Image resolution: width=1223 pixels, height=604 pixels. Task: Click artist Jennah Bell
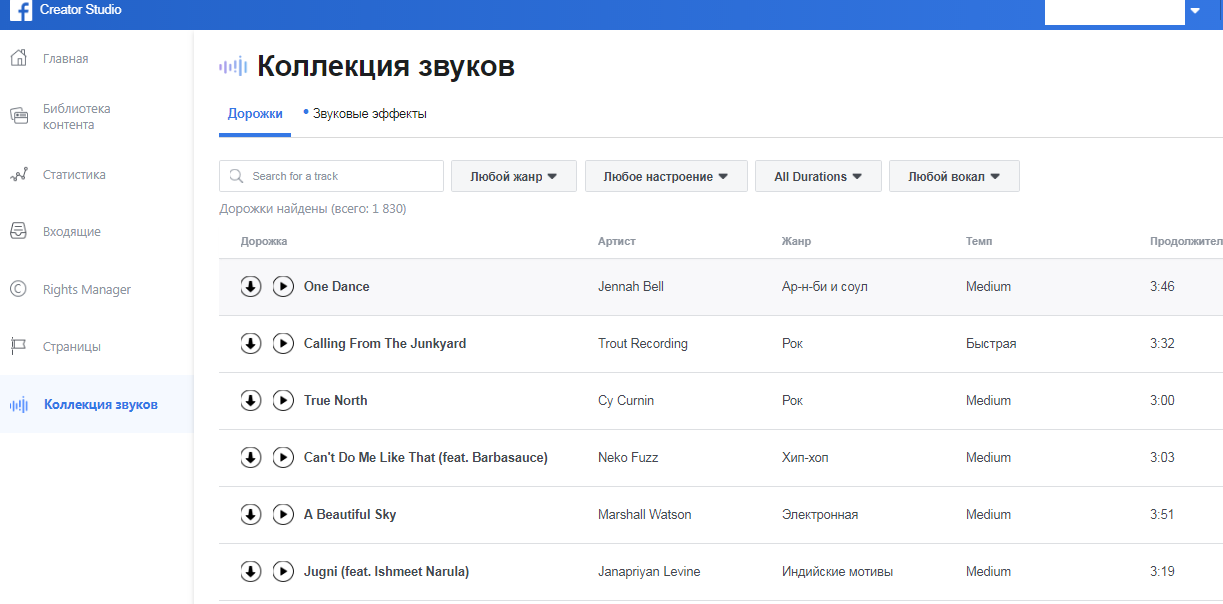tap(631, 286)
